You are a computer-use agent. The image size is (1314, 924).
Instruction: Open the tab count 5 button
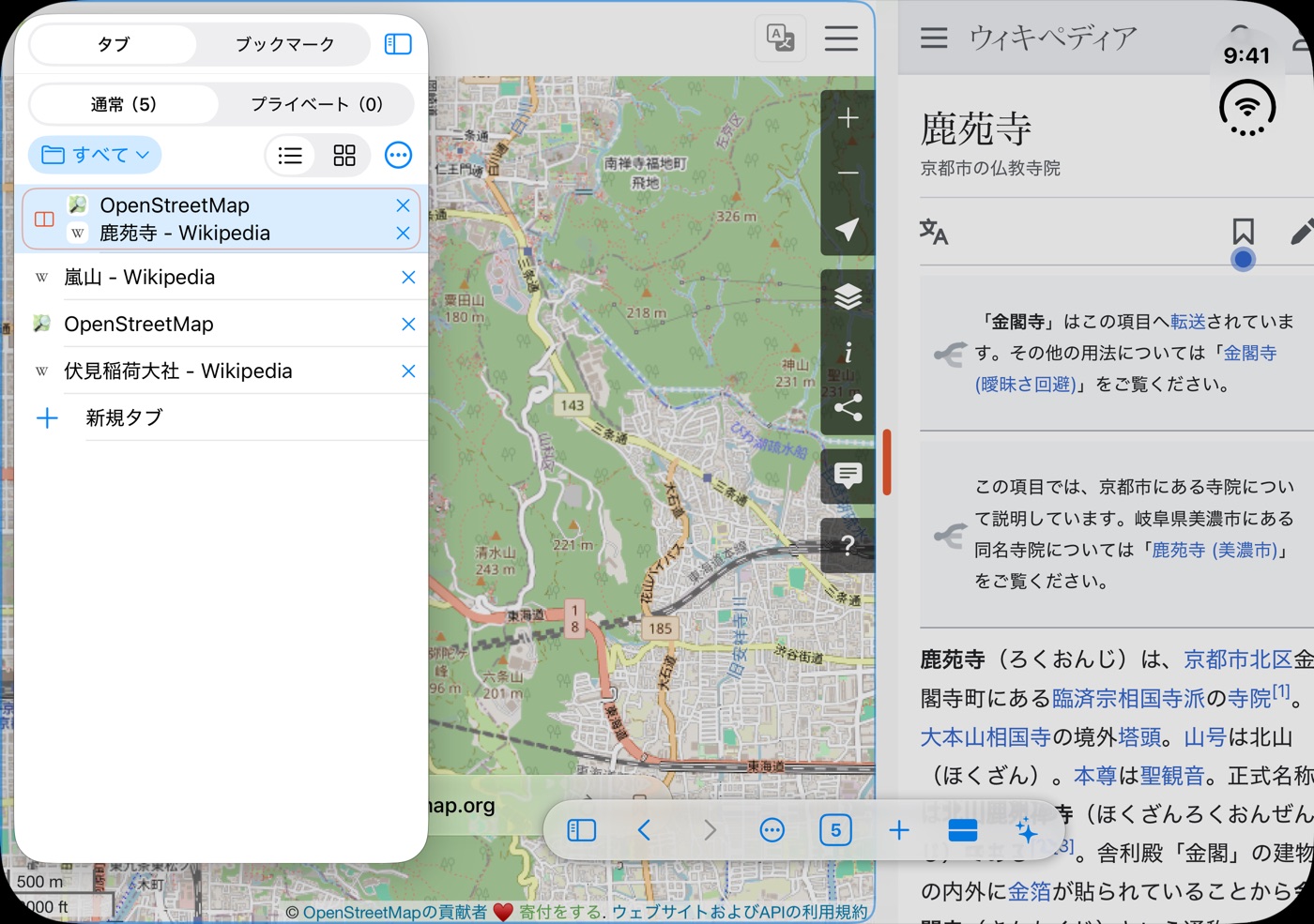tap(835, 830)
